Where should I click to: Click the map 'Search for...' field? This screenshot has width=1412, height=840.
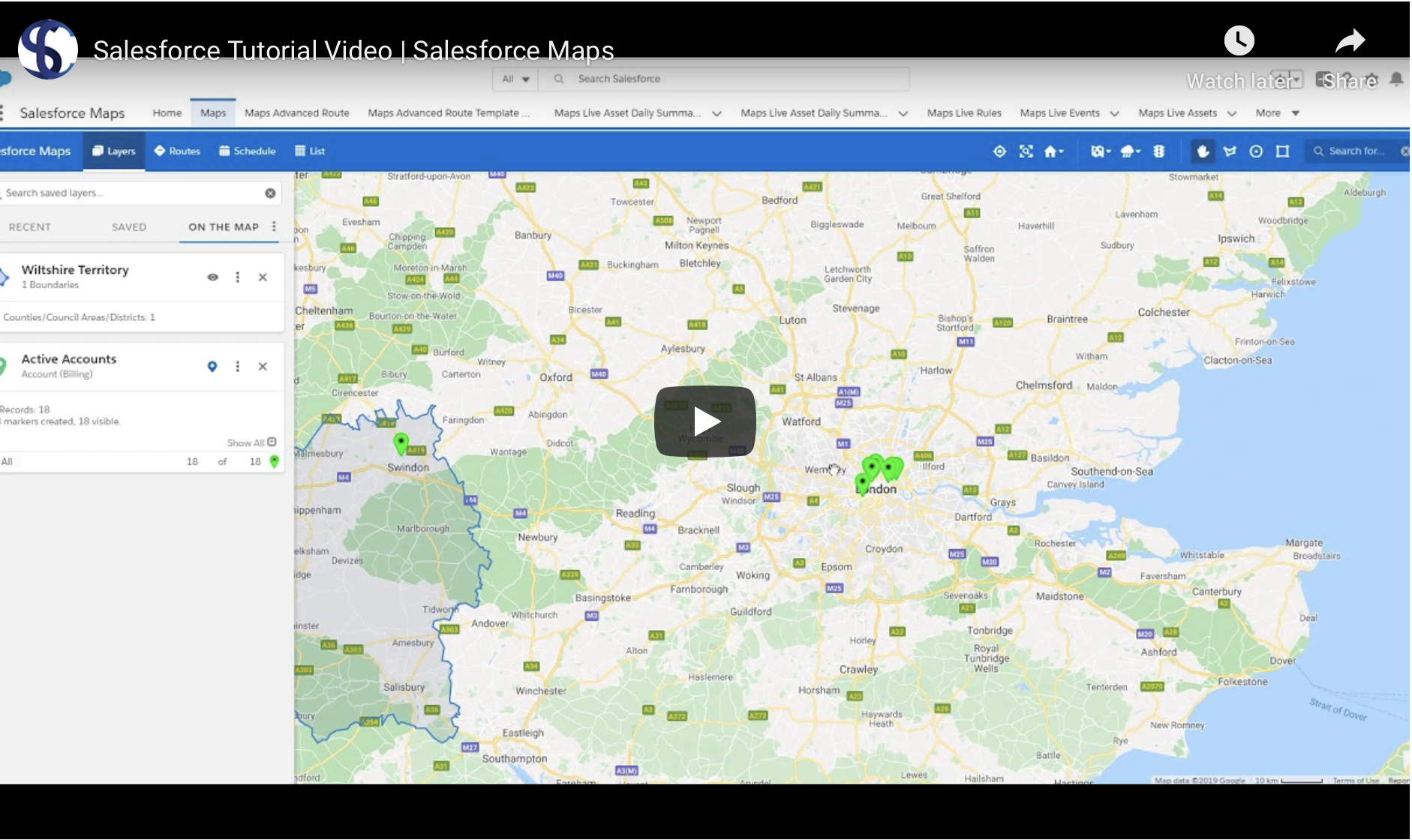1356,151
